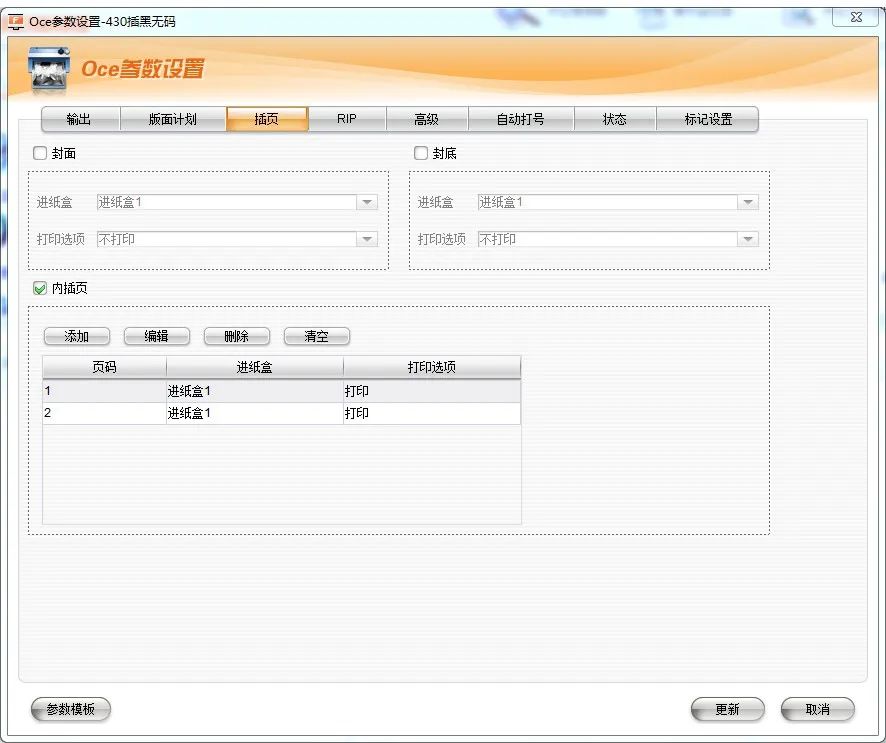
Task: Click the 取消 button
Action: click(818, 709)
